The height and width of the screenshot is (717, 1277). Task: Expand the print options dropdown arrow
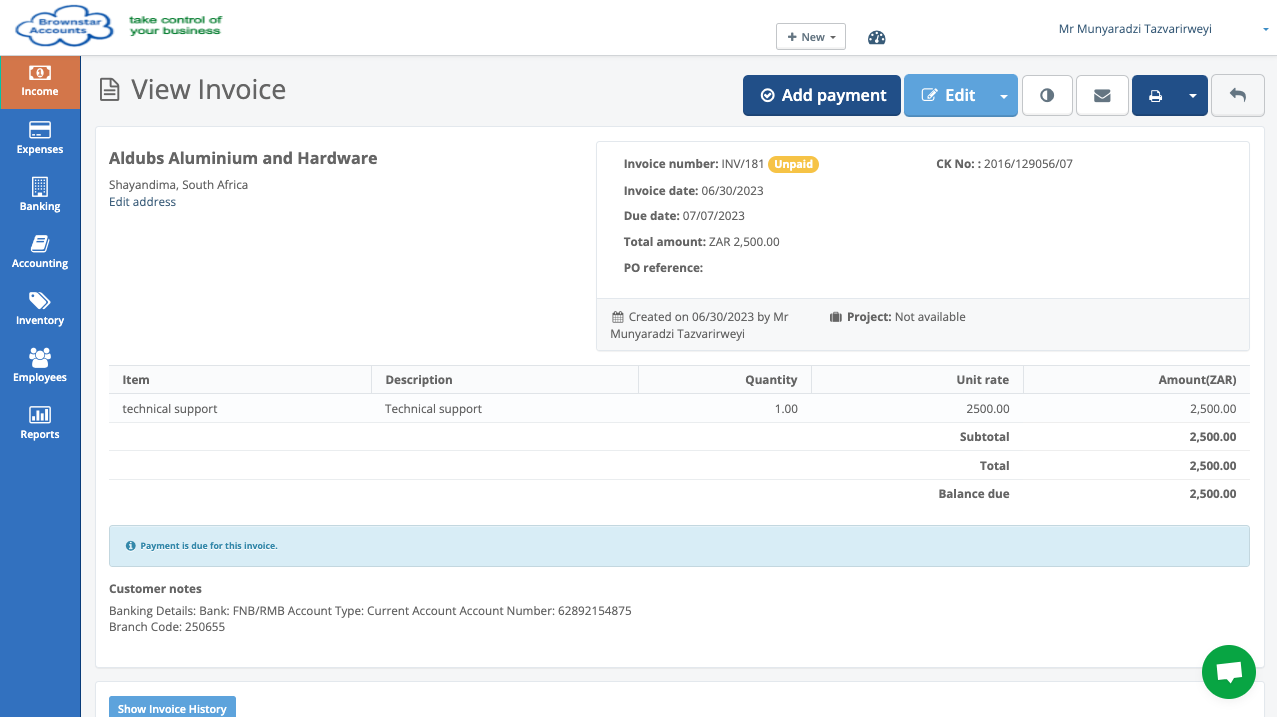tap(1192, 96)
